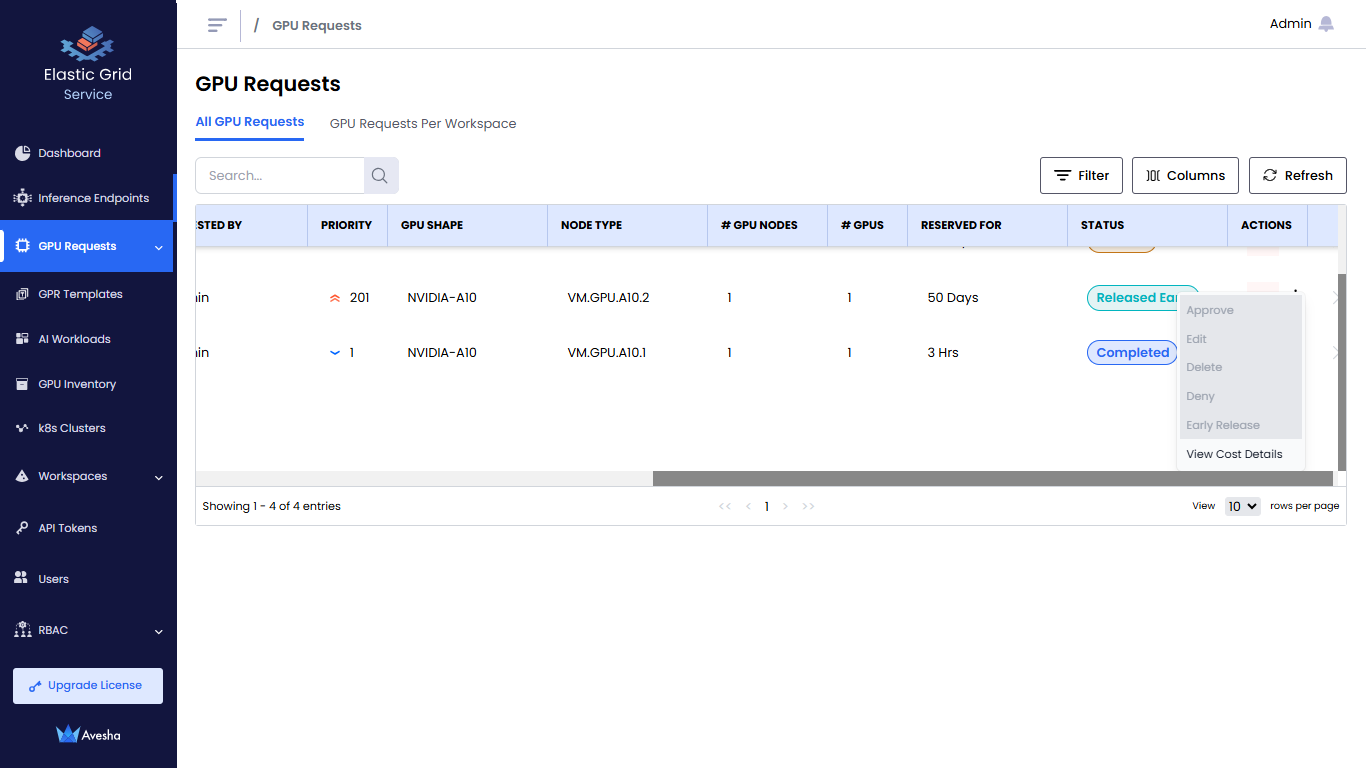Screen dimensions: 1366x768
Task: Open Inference Endpoints from sidebar icon
Action: point(22,198)
